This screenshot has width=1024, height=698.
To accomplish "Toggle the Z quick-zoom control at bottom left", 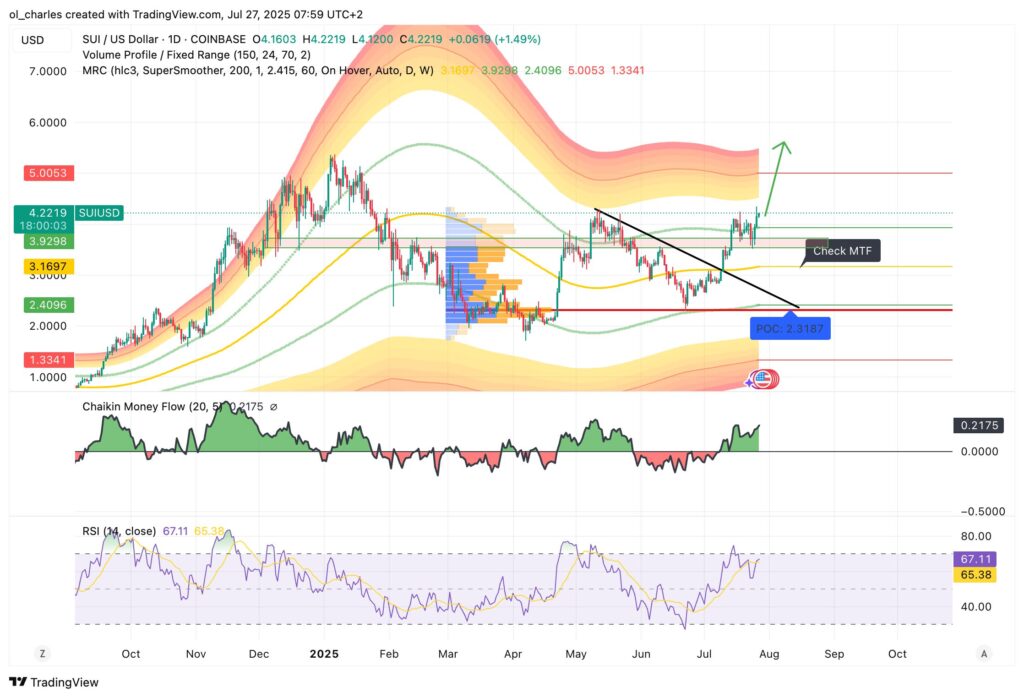I will 42,652.
